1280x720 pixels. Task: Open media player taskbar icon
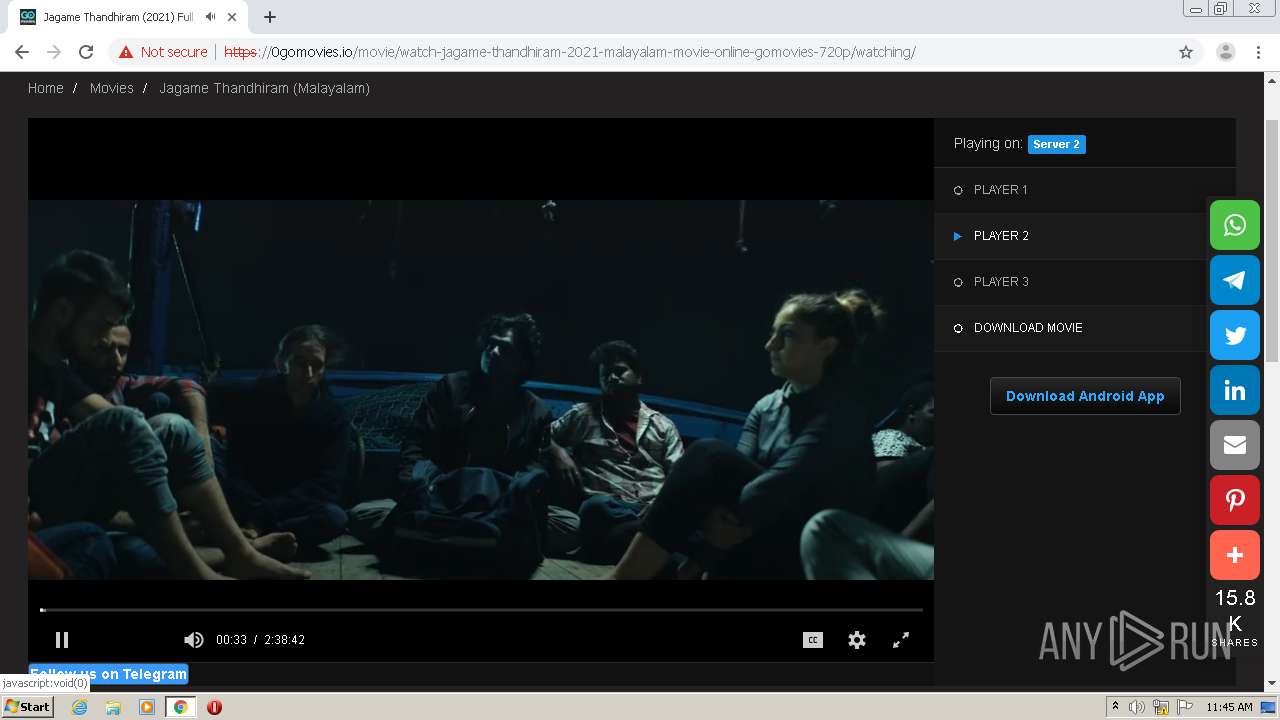(x=147, y=707)
